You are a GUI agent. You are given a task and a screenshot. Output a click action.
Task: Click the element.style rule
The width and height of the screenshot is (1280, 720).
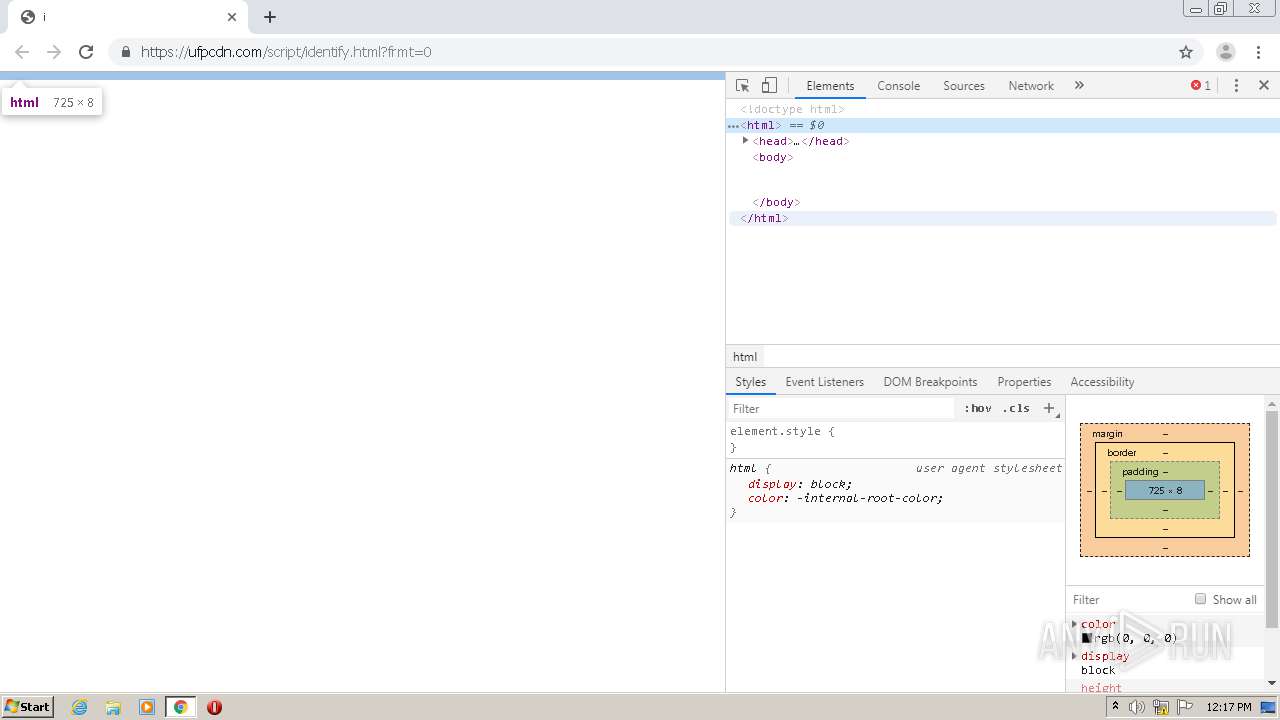782,431
